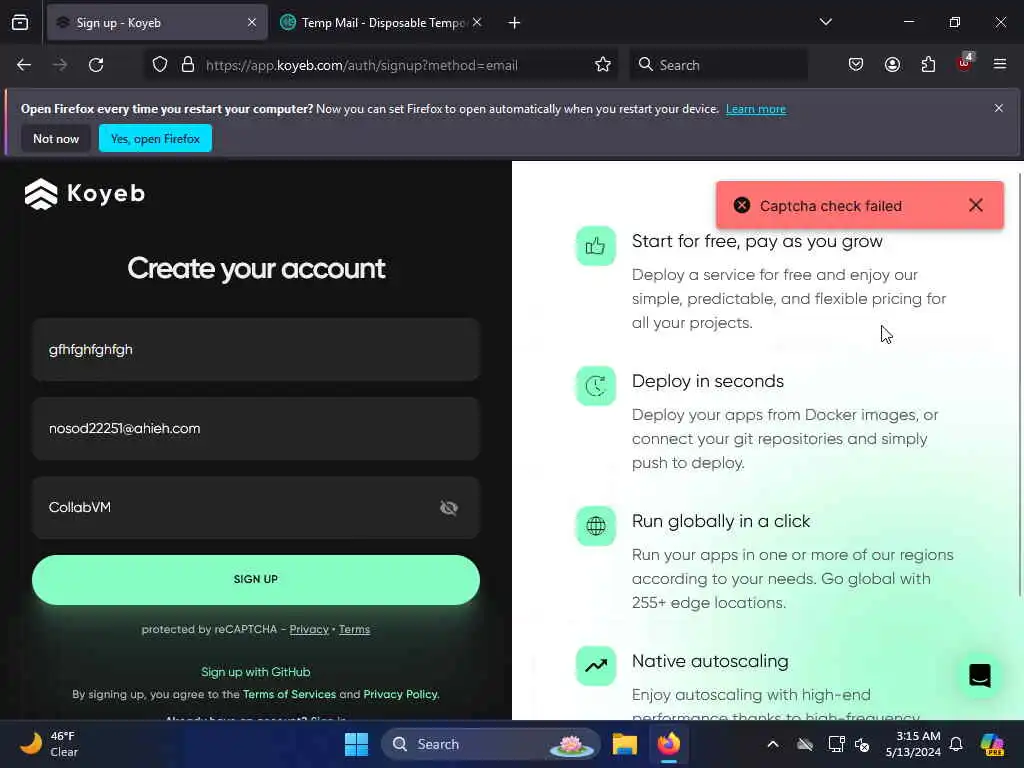
Task: Click the Firefox Search box
Action: click(x=719, y=65)
